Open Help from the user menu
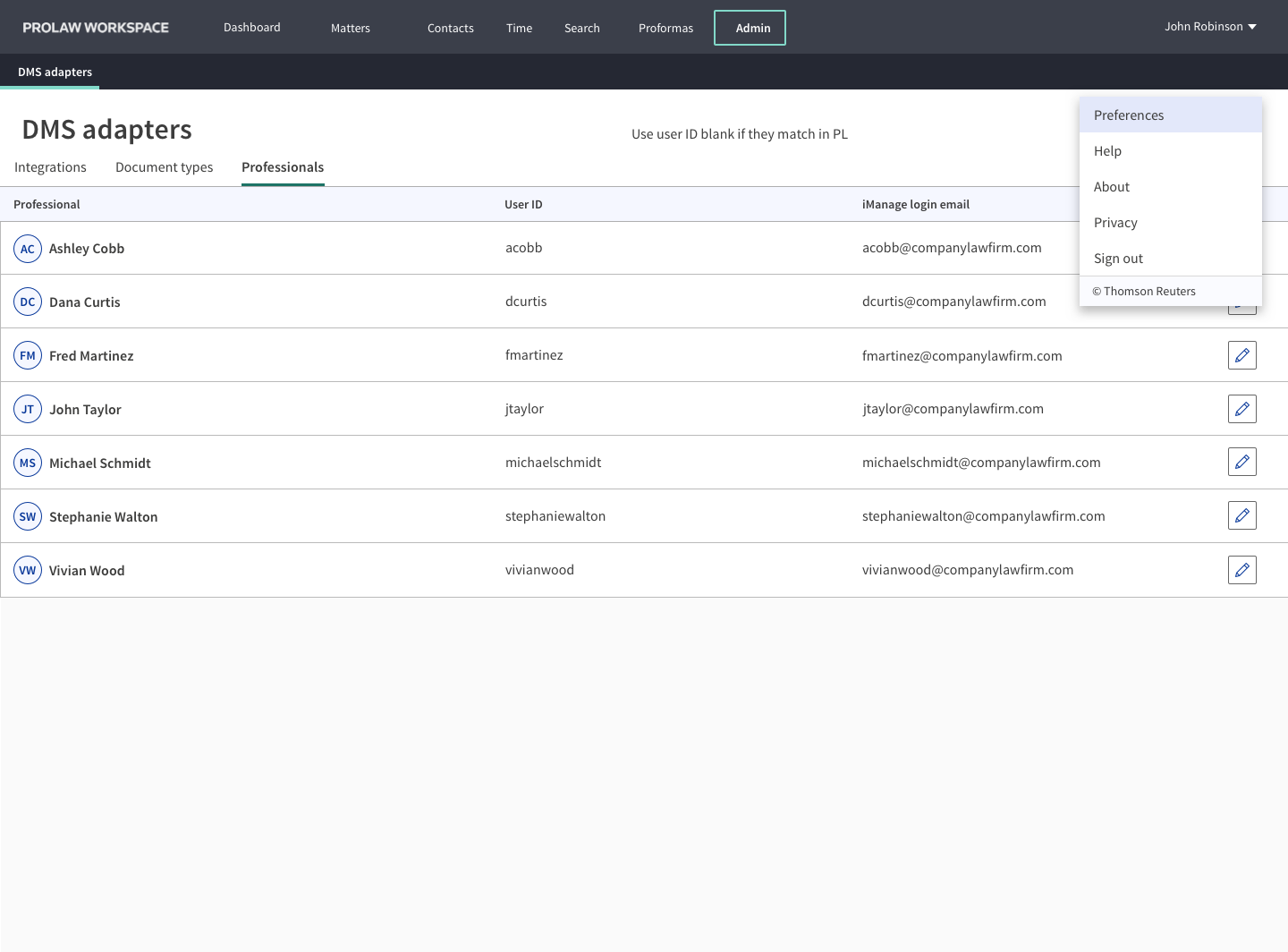 coord(1171,151)
